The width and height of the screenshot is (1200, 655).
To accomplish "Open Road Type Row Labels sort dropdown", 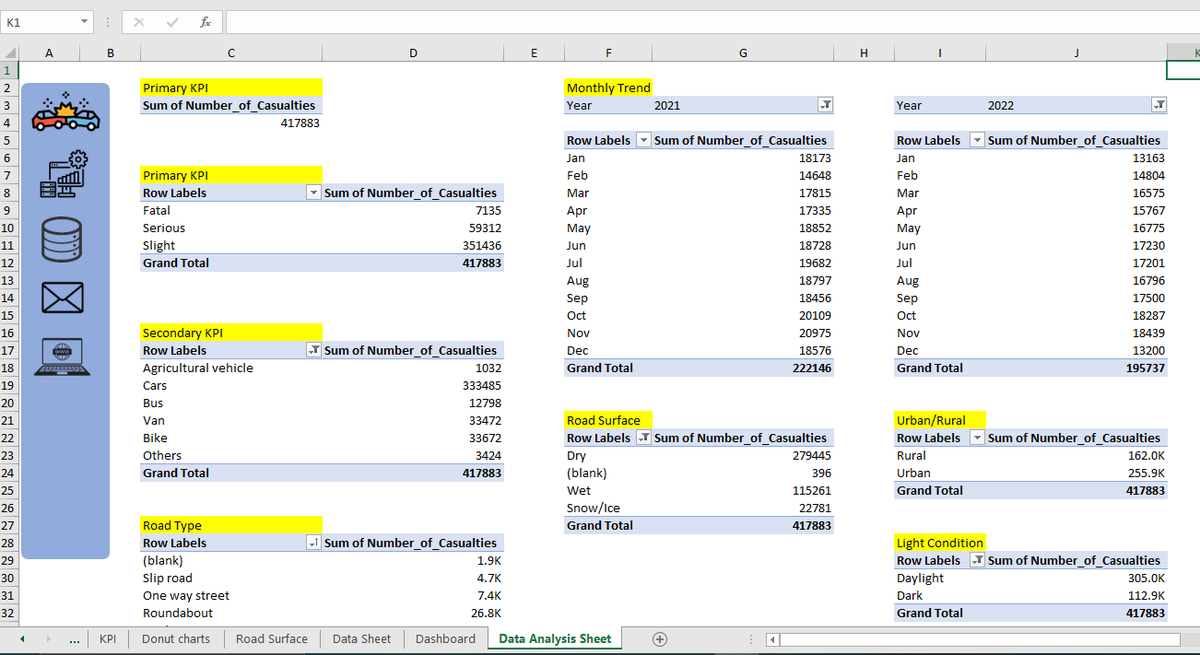I will (x=313, y=543).
